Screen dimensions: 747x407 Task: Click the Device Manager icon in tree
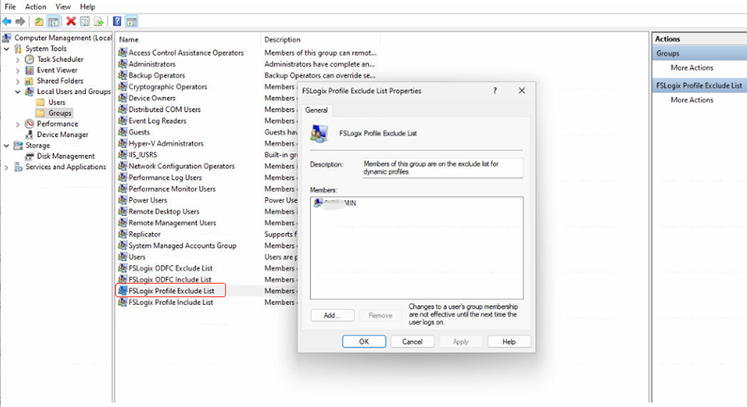[x=30, y=135]
